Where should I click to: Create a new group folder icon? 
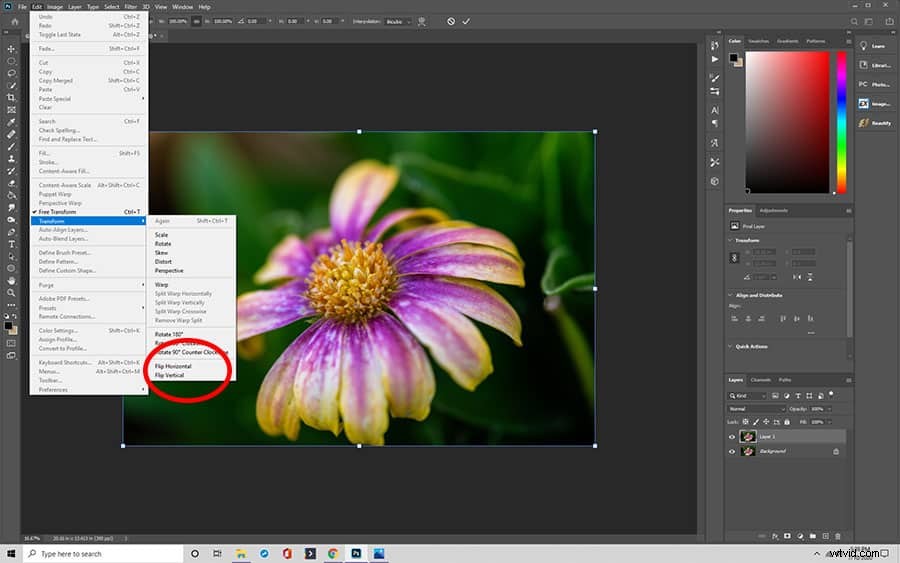pos(813,536)
